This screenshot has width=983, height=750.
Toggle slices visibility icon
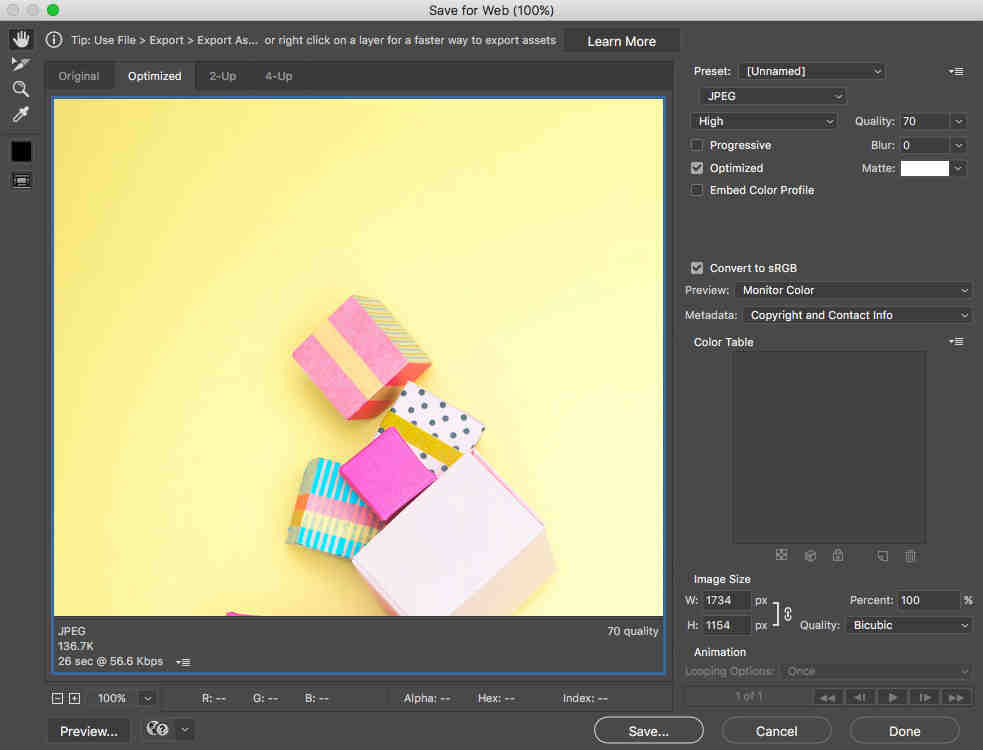coord(21,181)
